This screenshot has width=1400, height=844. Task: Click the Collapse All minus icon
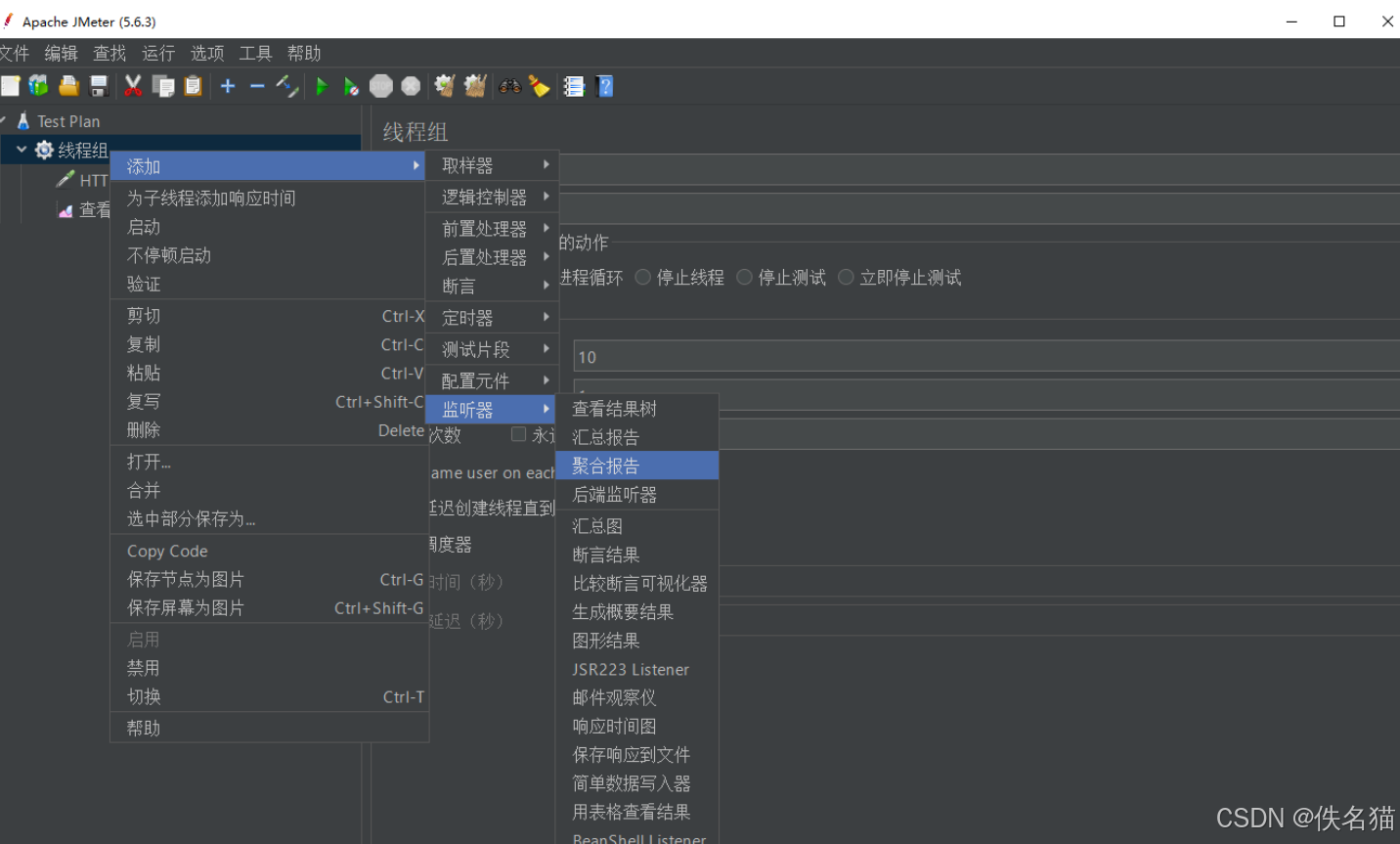[x=257, y=86]
